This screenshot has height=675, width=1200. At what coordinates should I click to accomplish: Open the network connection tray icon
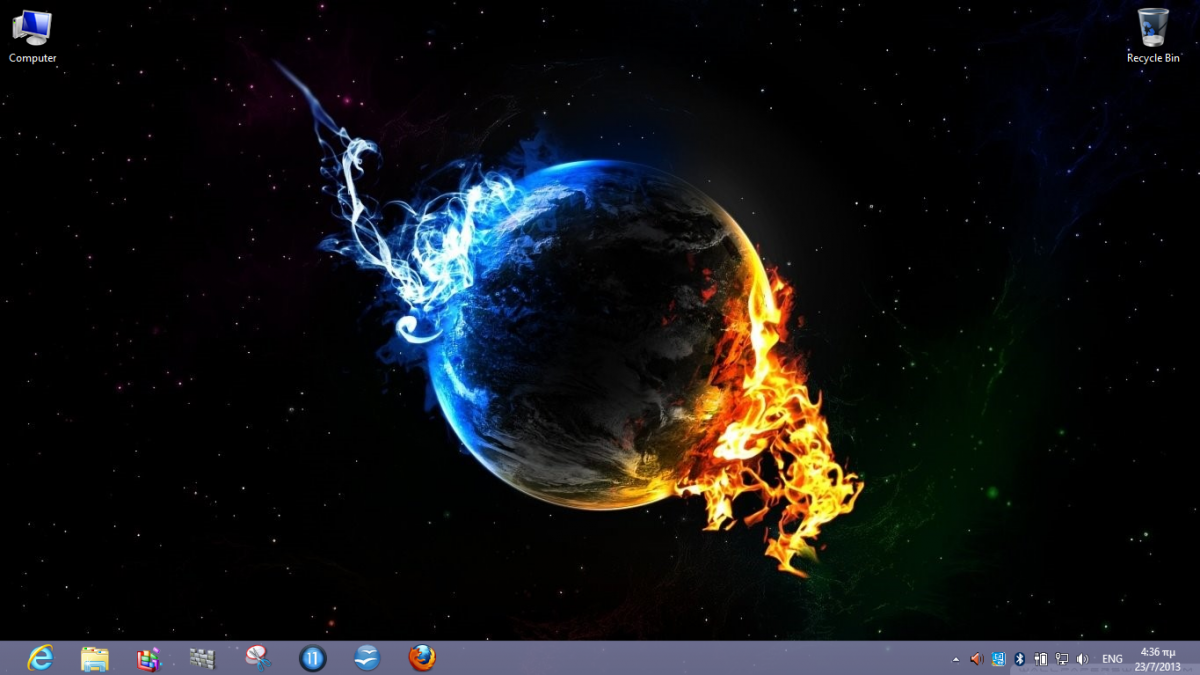[x=1061, y=659]
